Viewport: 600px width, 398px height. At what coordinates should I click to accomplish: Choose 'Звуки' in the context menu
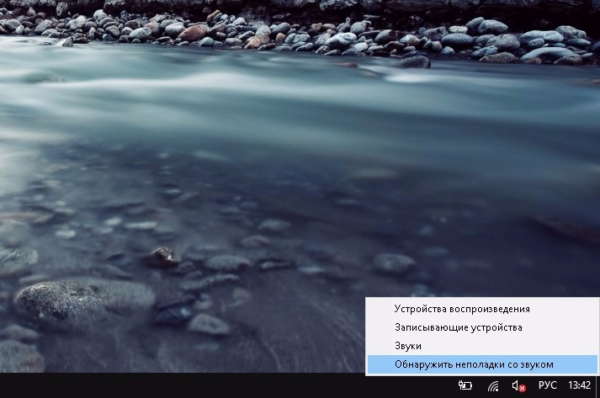pos(482,346)
